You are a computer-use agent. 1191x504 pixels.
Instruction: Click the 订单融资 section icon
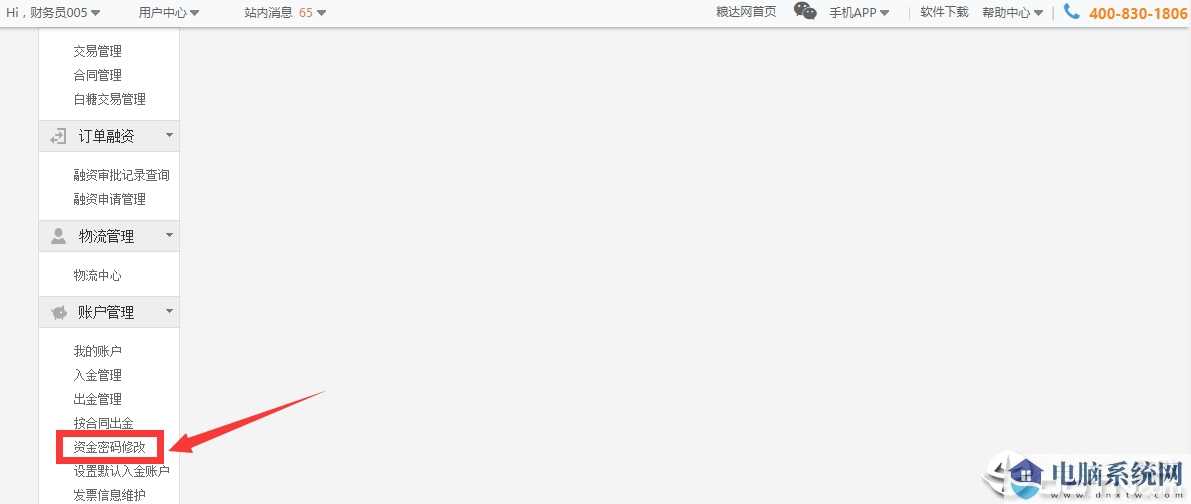point(58,137)
